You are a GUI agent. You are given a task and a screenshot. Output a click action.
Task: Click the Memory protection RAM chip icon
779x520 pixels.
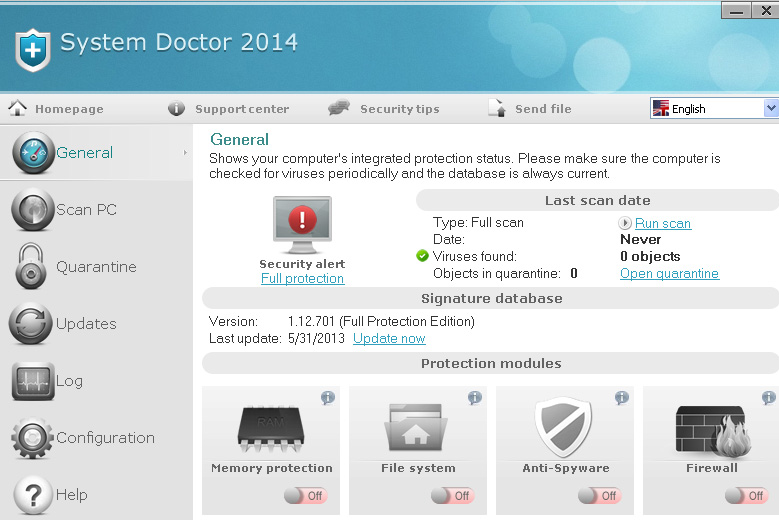pyautogui.click(x=271, y=430)
